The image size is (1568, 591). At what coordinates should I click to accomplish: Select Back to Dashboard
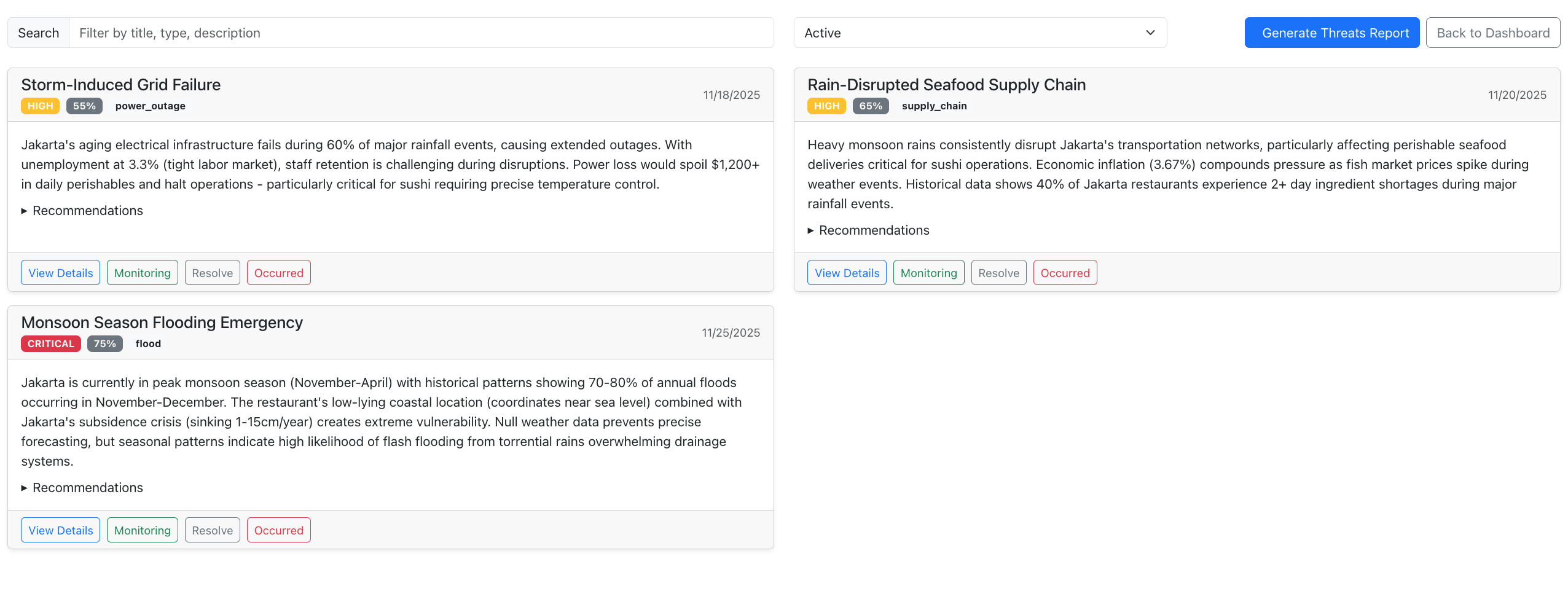click(1493, 33)
